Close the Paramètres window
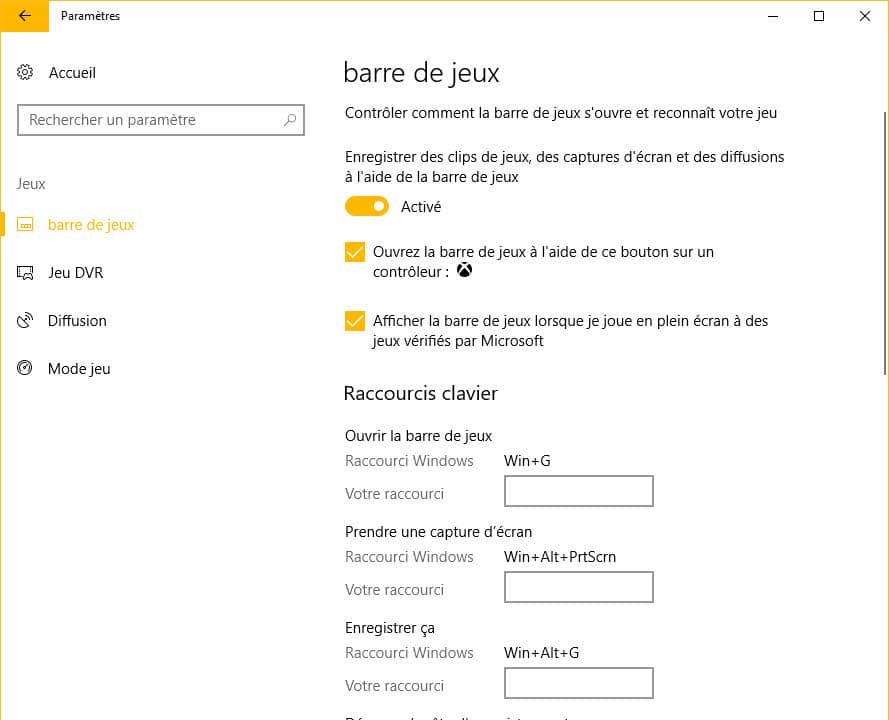 pos(865,16)
